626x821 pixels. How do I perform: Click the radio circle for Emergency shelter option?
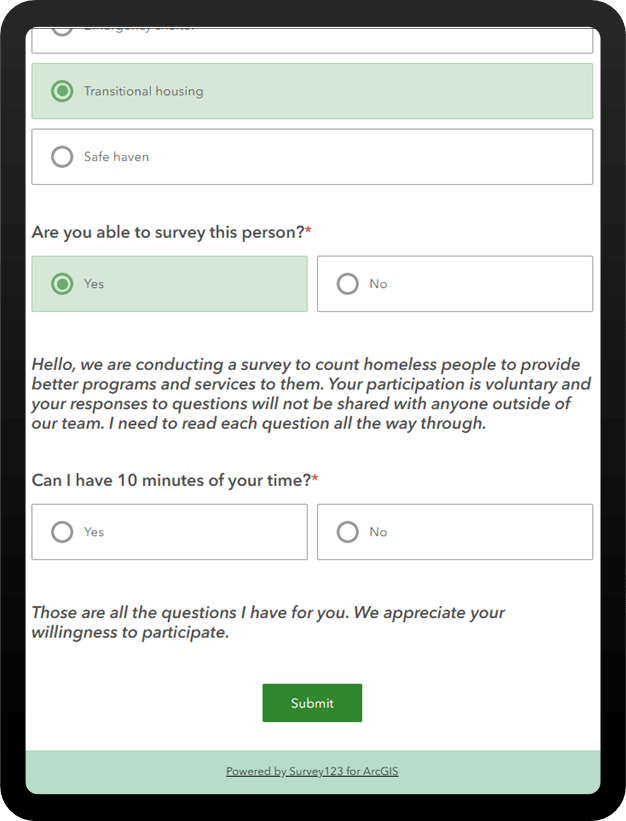tap(61, 25)
